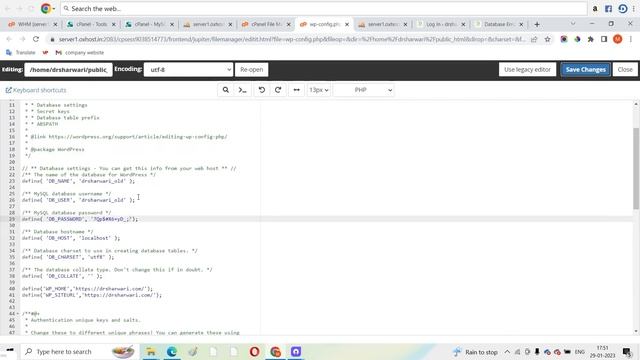Undo the last edit in the editor
640x360 pixels.
coord(262,90)
